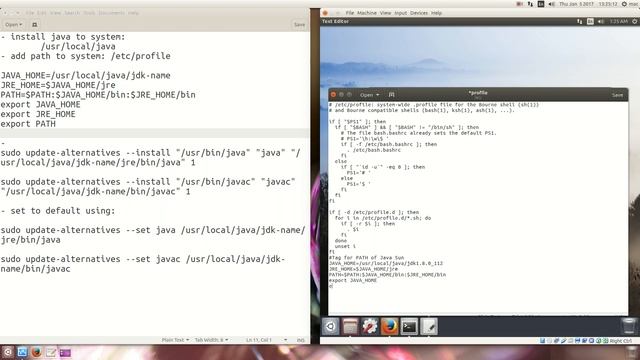Click the host recording indicator in top panel

(x=520, y=4)
